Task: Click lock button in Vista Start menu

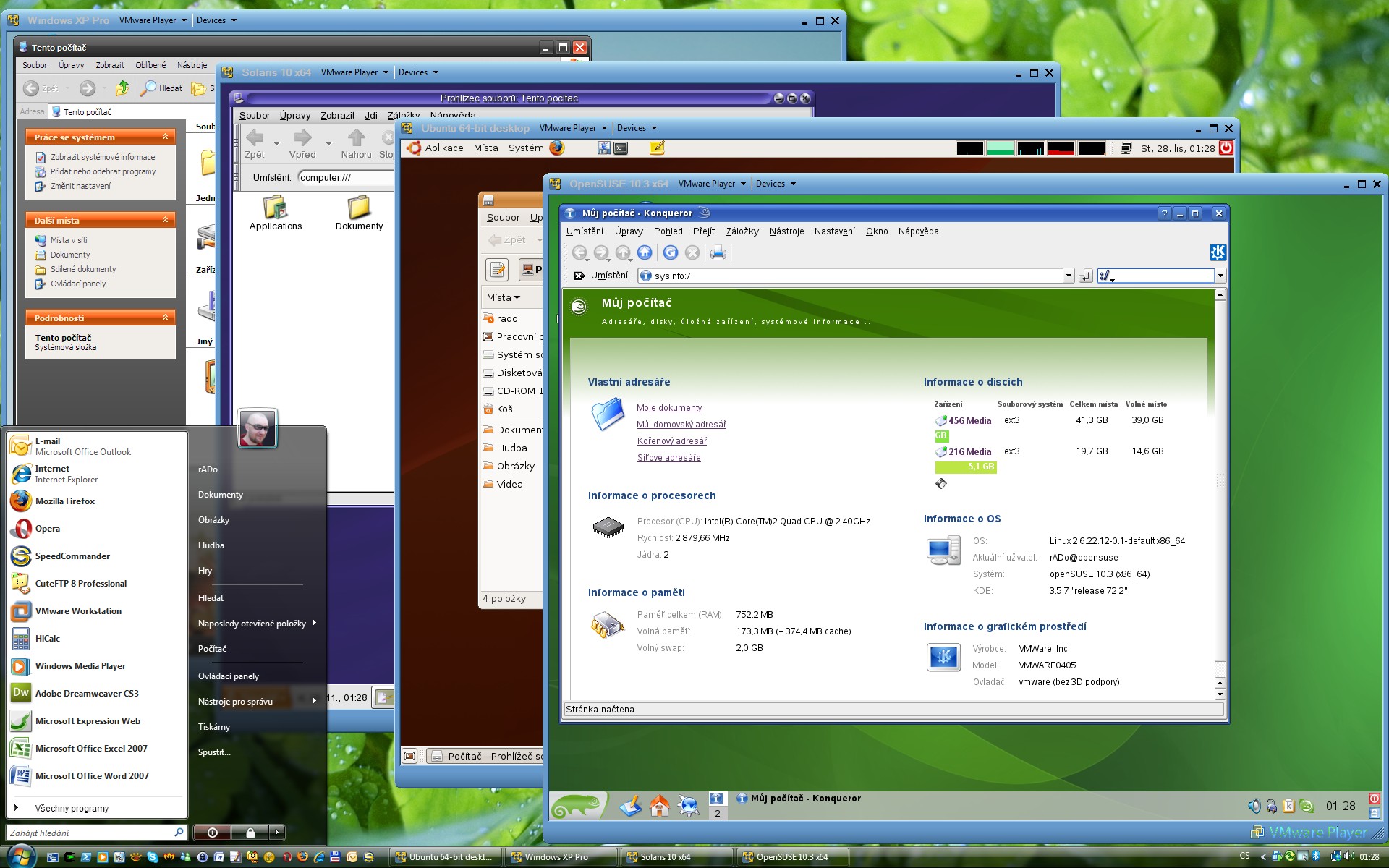Action: click(x=250, y=833)
